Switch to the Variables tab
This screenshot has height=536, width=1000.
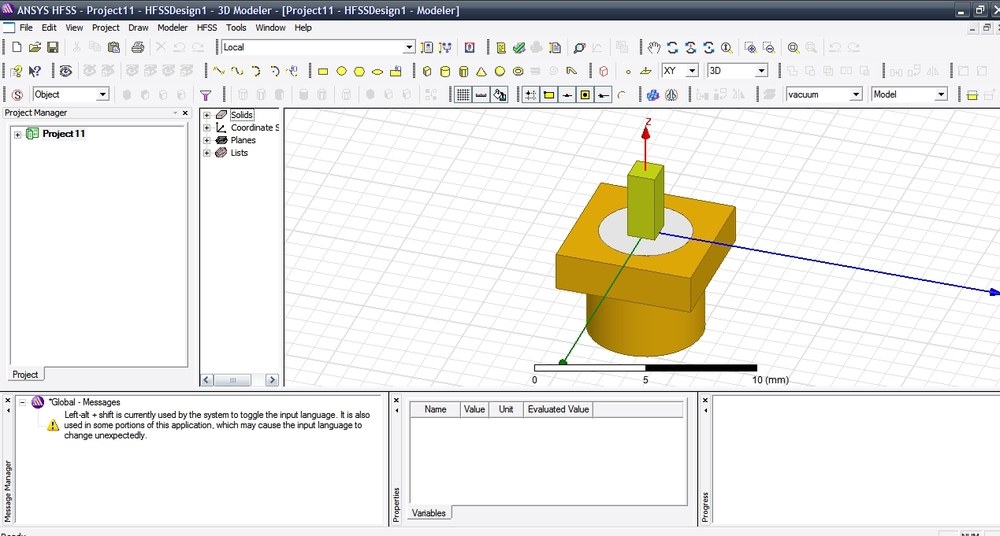(x=429, y=513)
